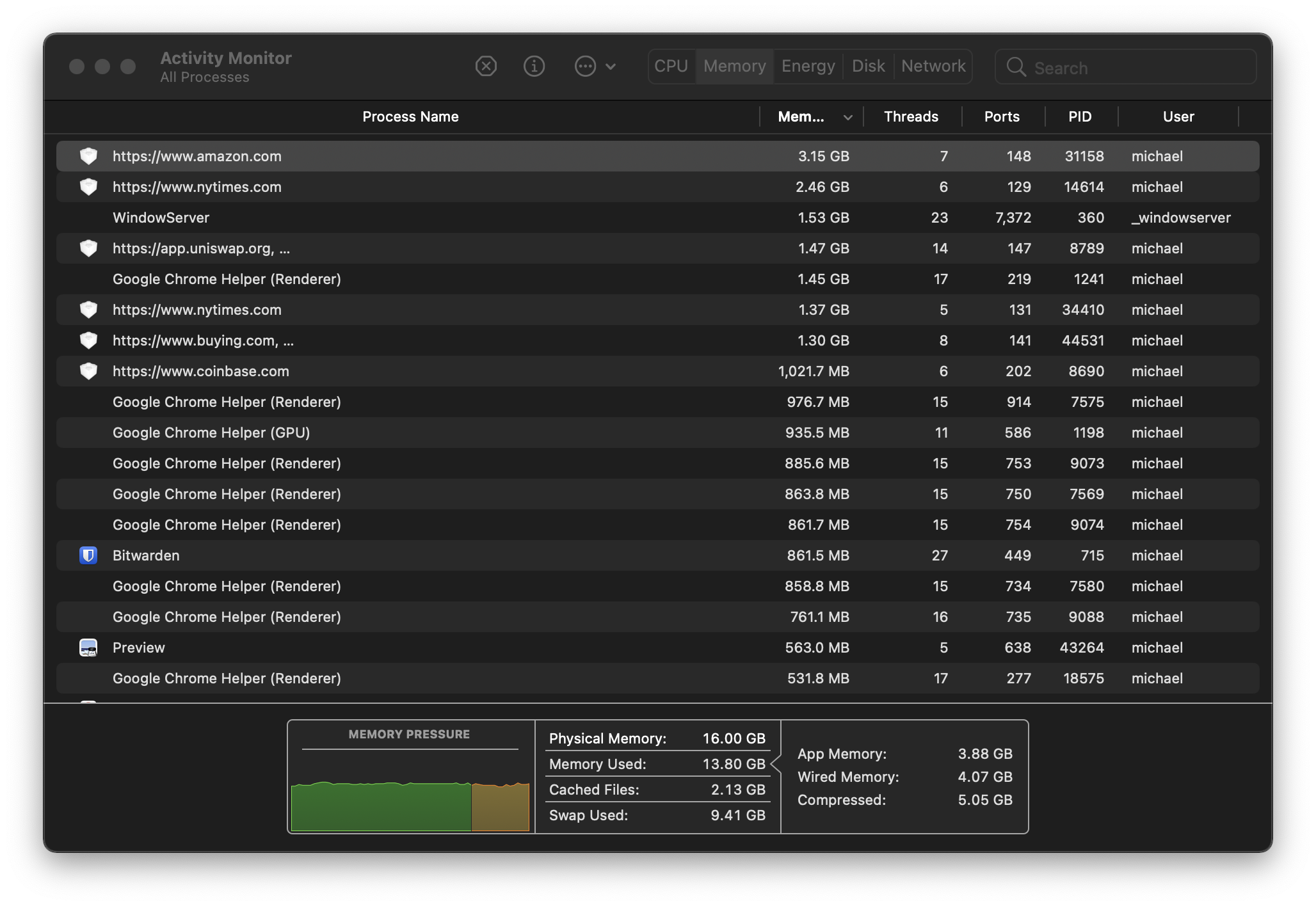This screenshot has width=1316, height=906.
Task: Sort by the Threads column header
Action: click(911, 116)
